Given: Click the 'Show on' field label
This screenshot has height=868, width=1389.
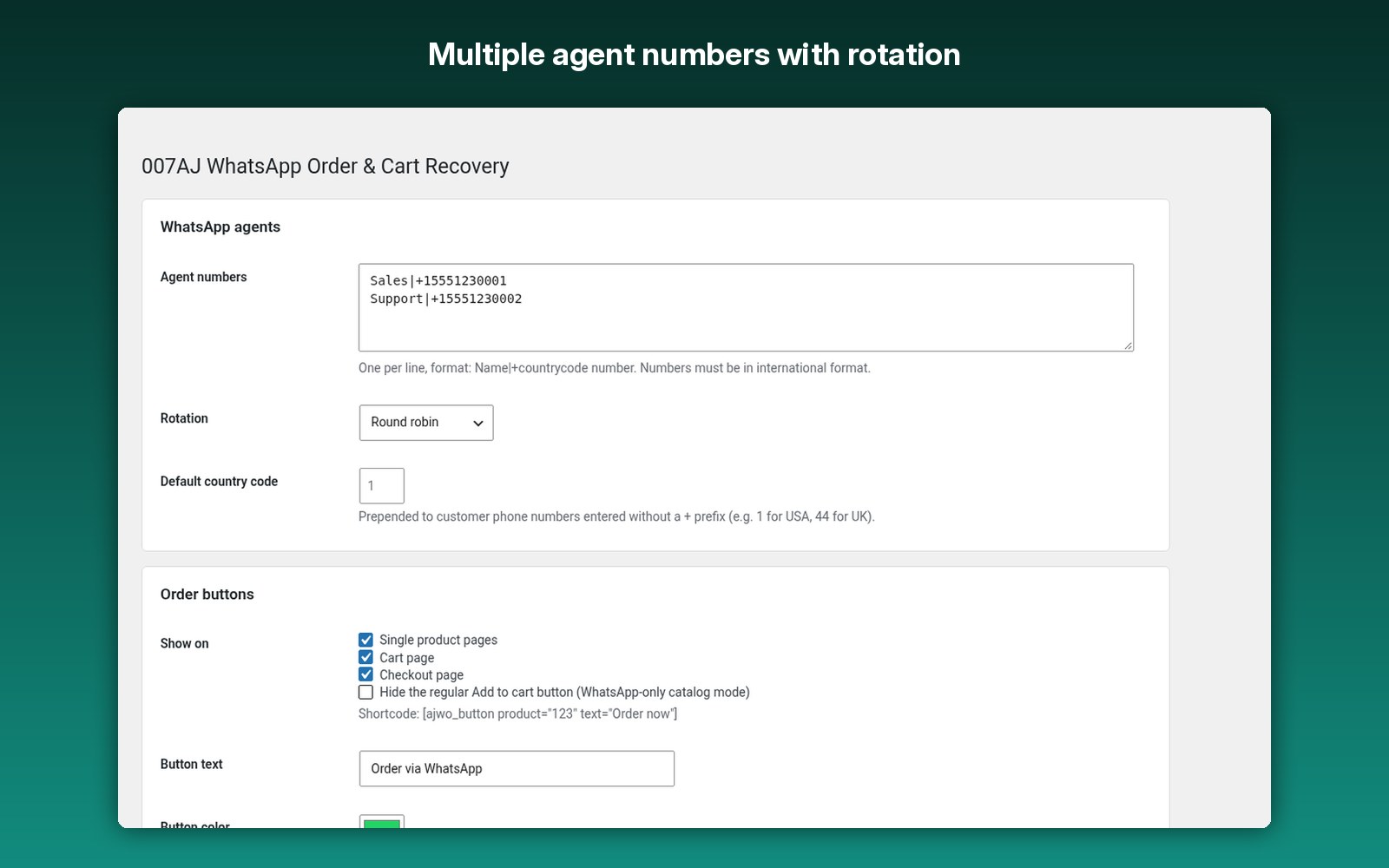Looking at the screenshot, I should point(185,643).
